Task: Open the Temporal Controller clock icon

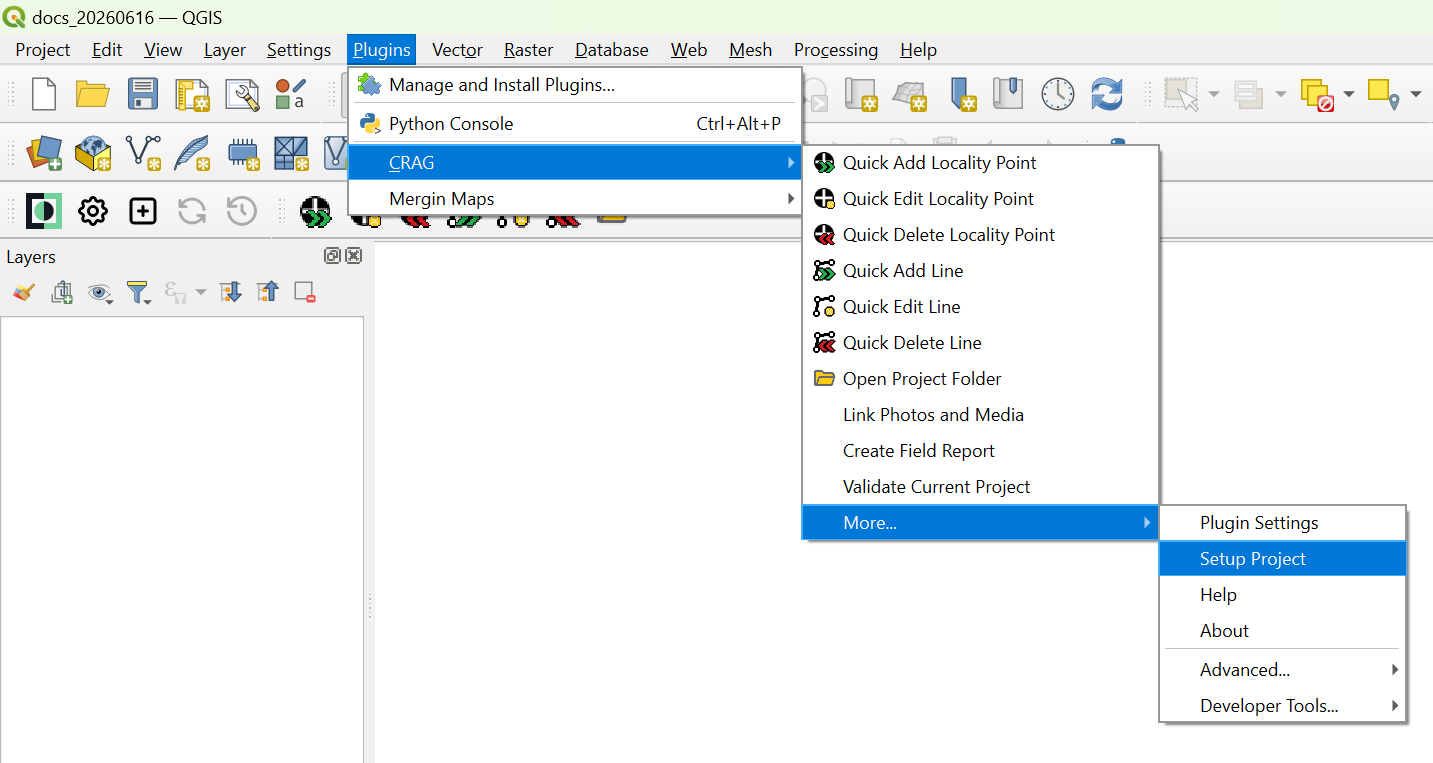Action: (x=1057, y=94)
